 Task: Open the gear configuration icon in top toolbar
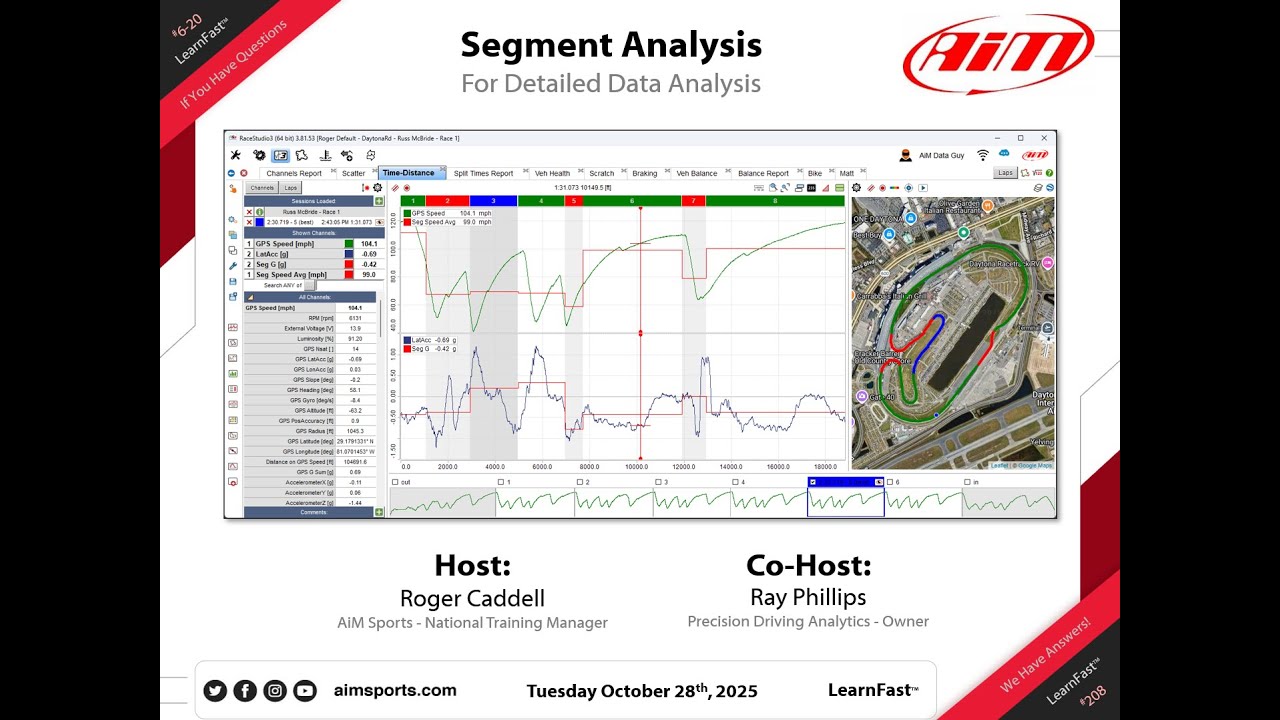tap(259, 155)
